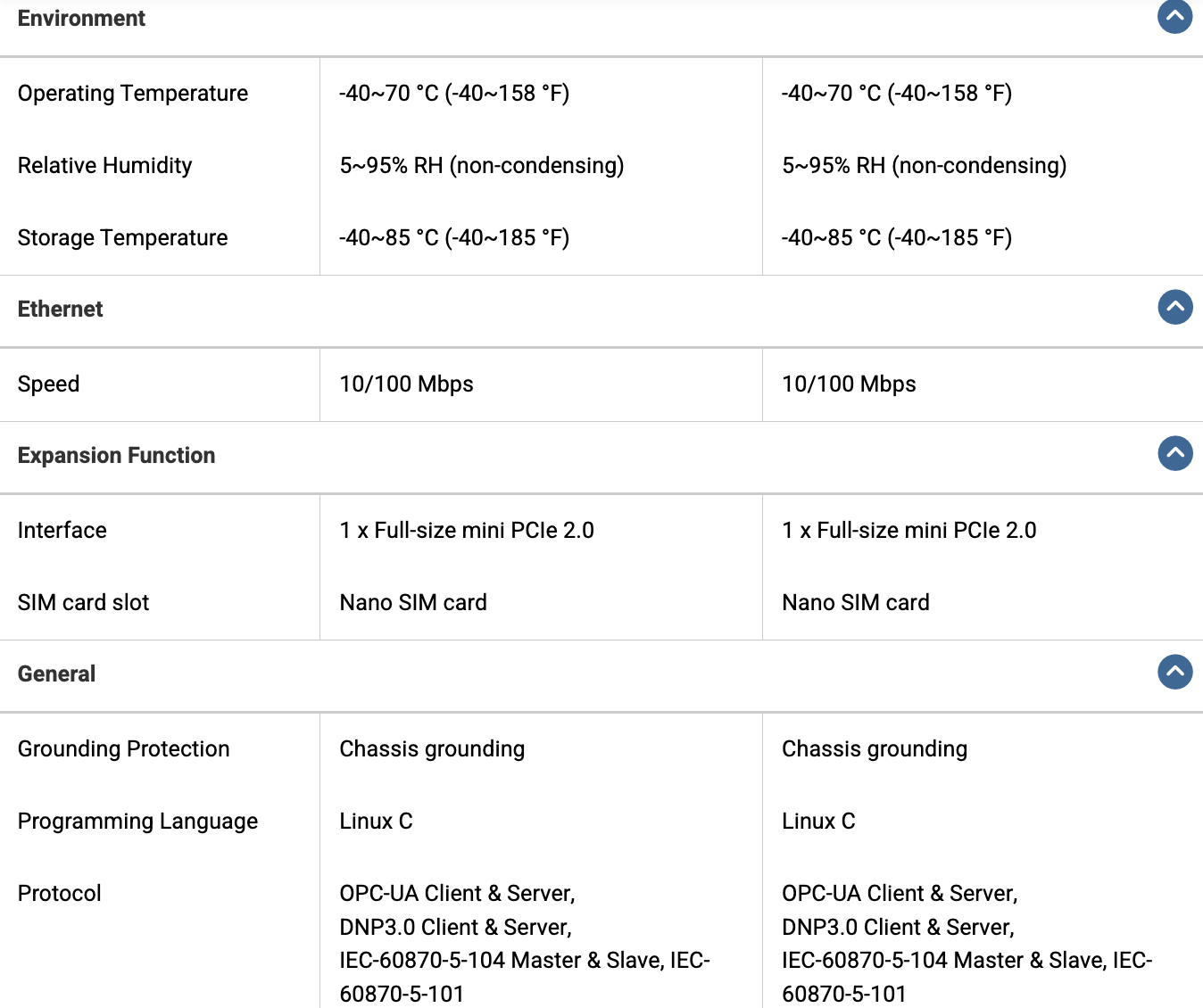
Task: Select the General section heading
Action: (x=56, y=673)
